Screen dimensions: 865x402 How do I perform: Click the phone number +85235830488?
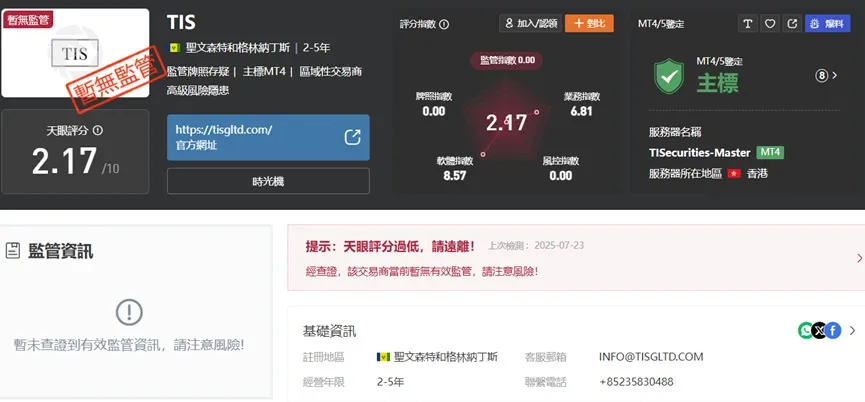[x=636, y=382]
